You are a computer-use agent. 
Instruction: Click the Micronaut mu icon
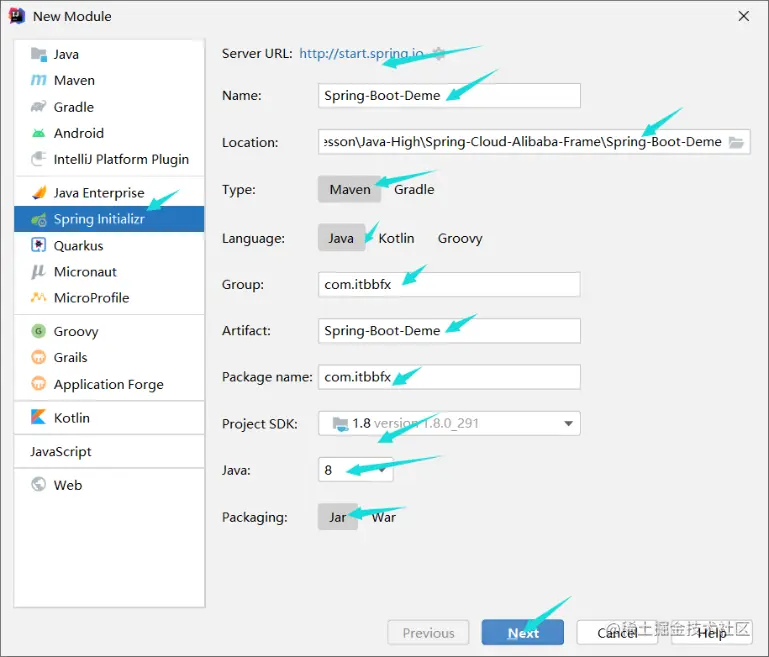pyautogui.click(x=39, y=272)
